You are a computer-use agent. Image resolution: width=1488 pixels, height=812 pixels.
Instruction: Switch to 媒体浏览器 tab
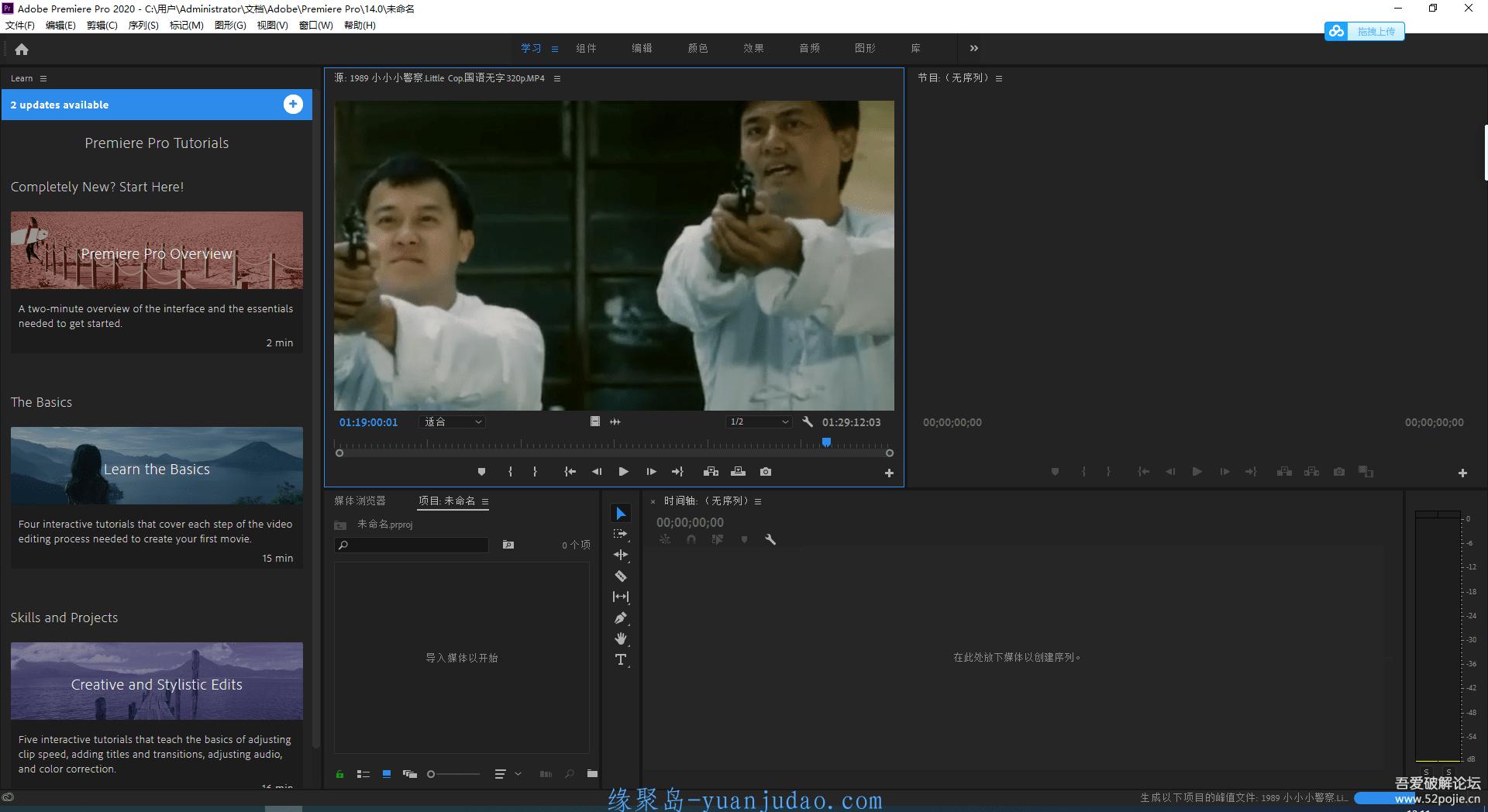coord(360,501)
